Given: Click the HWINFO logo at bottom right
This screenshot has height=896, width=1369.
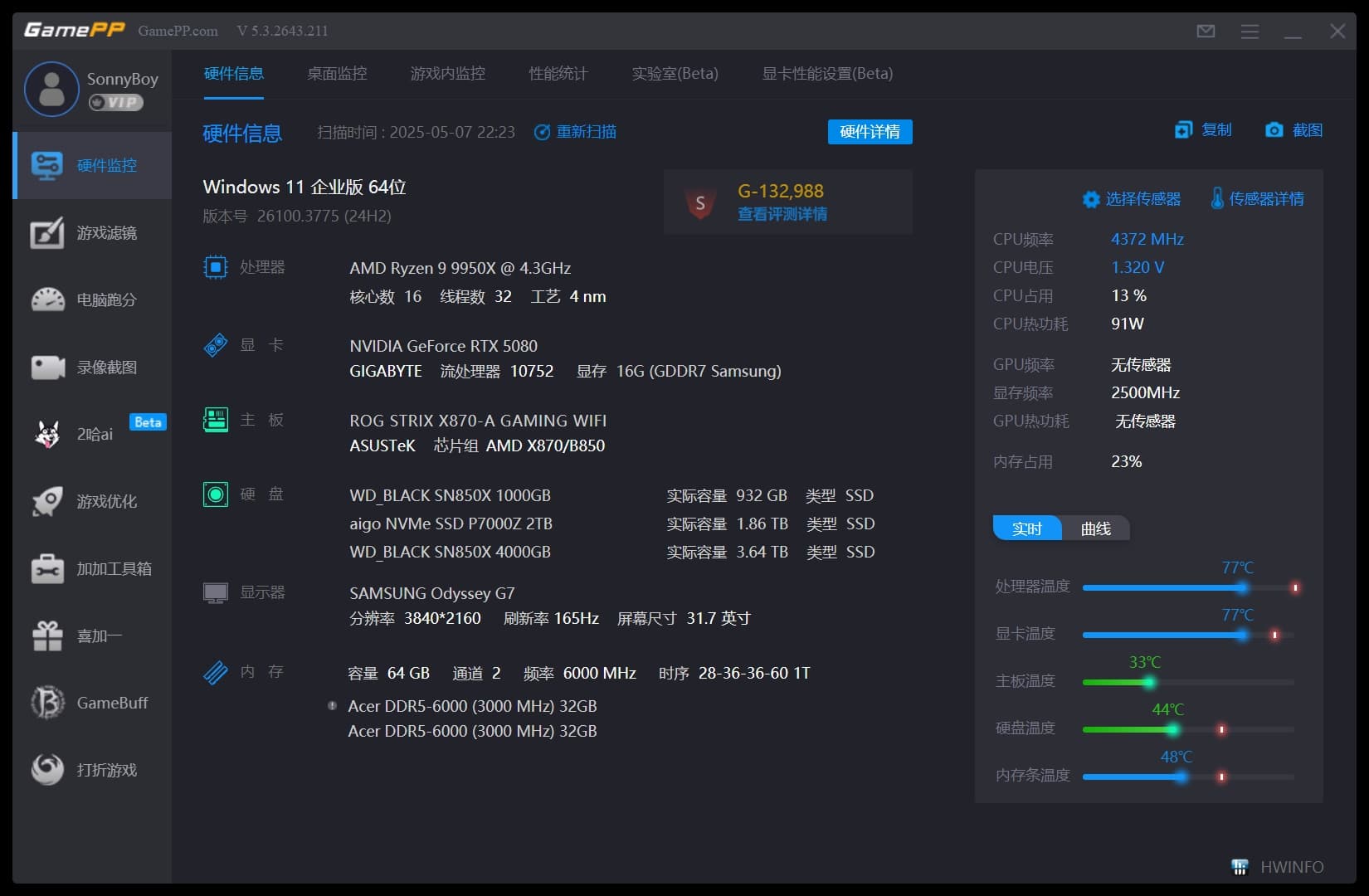Looking at the screenshot, I should pos(1278,867).
